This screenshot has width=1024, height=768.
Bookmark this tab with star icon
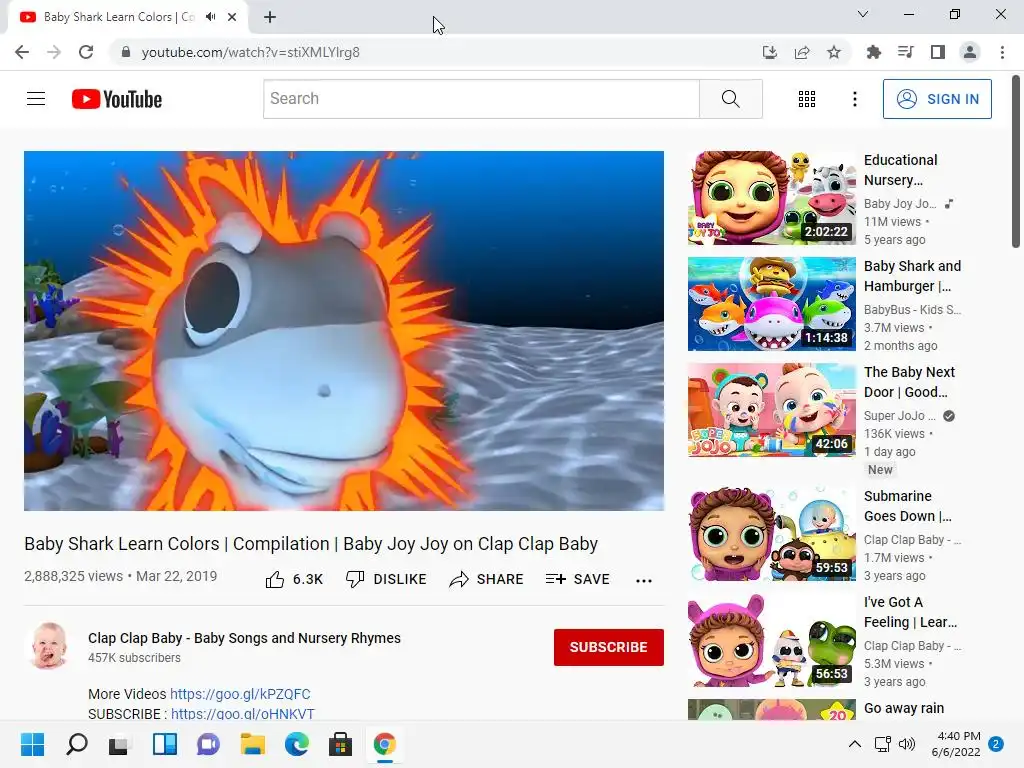(834, 52)
